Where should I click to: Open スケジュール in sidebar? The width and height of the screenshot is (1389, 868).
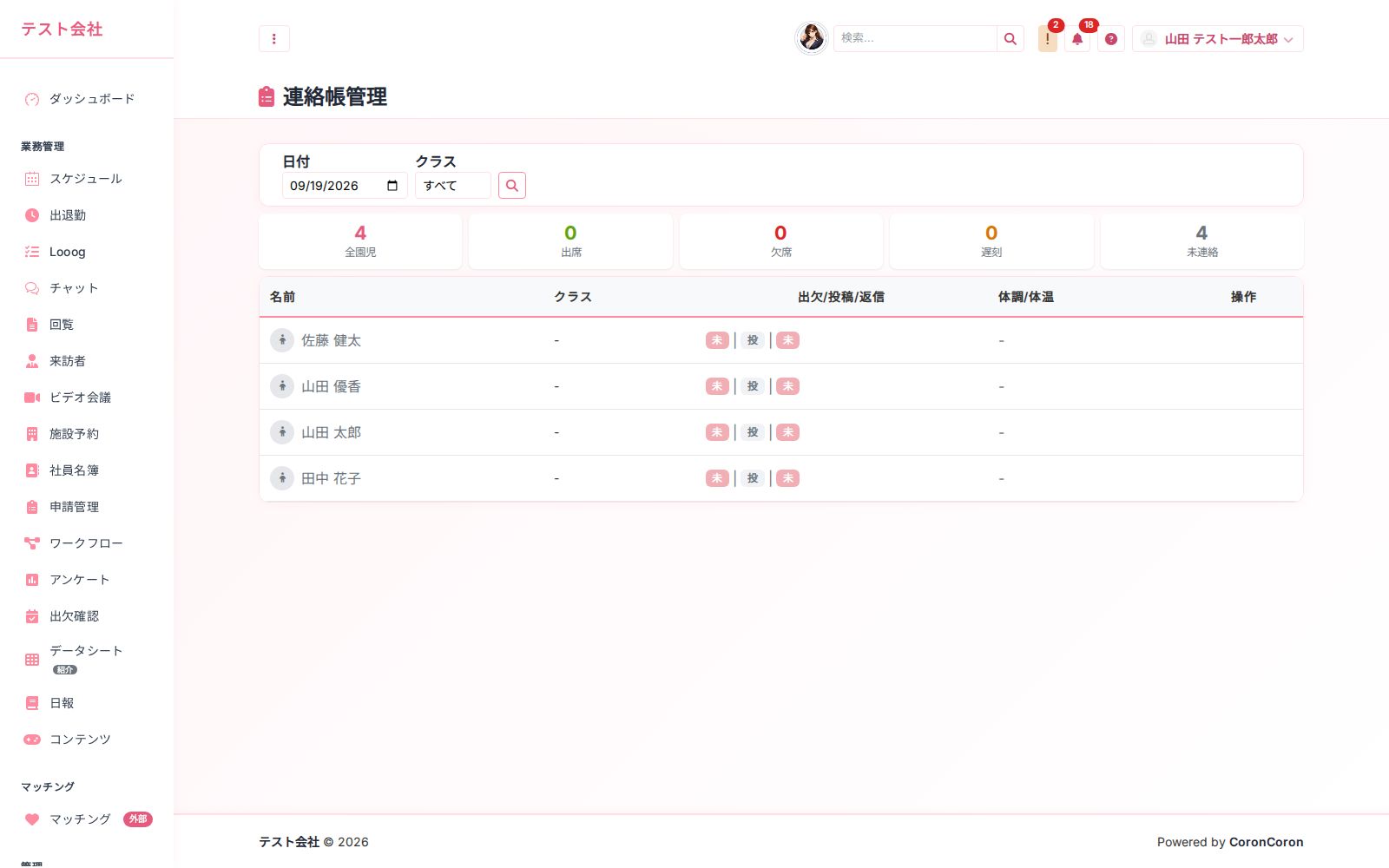click(x=87, y=179)
